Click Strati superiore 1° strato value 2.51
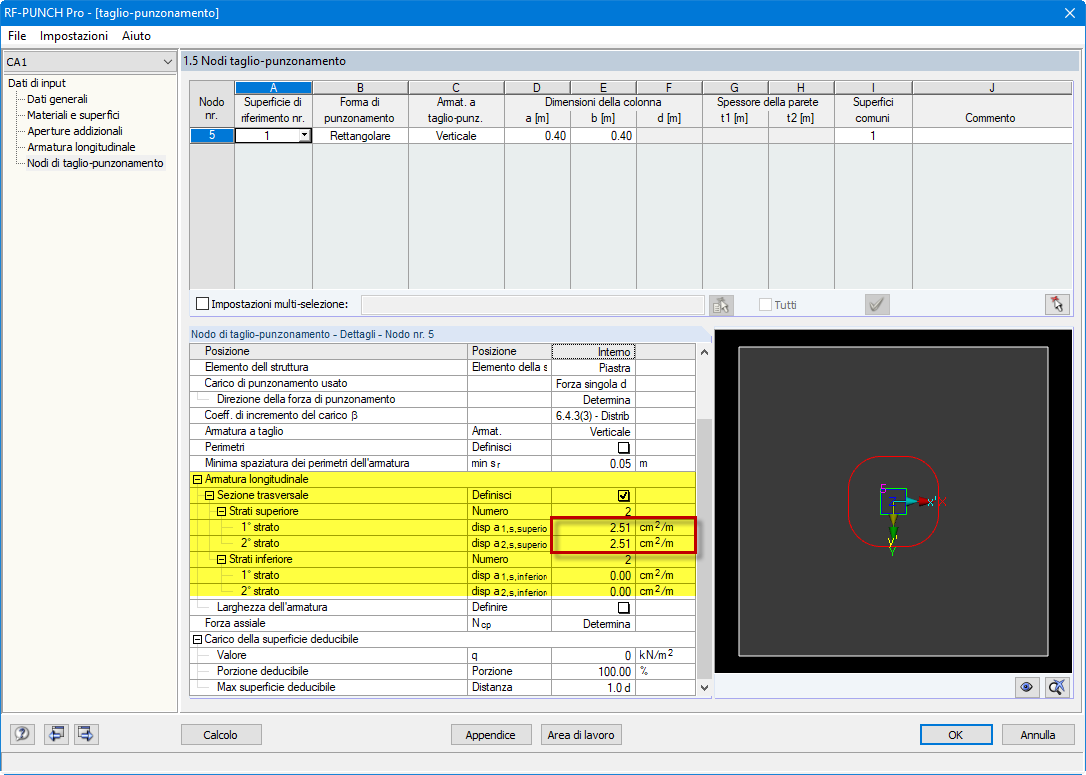The width and height of the screenshot is (1086, 775). 594,528
